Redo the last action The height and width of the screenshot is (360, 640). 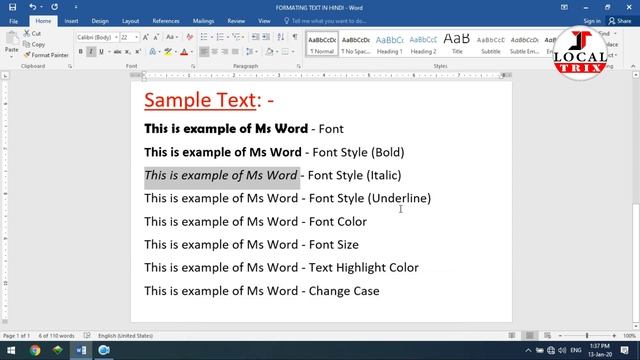click(x=54, y=7)
